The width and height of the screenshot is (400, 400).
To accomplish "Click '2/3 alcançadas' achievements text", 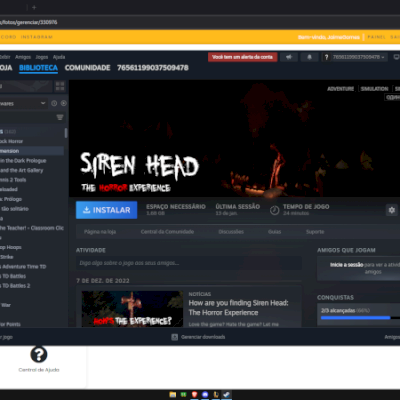I will point(338,310).
